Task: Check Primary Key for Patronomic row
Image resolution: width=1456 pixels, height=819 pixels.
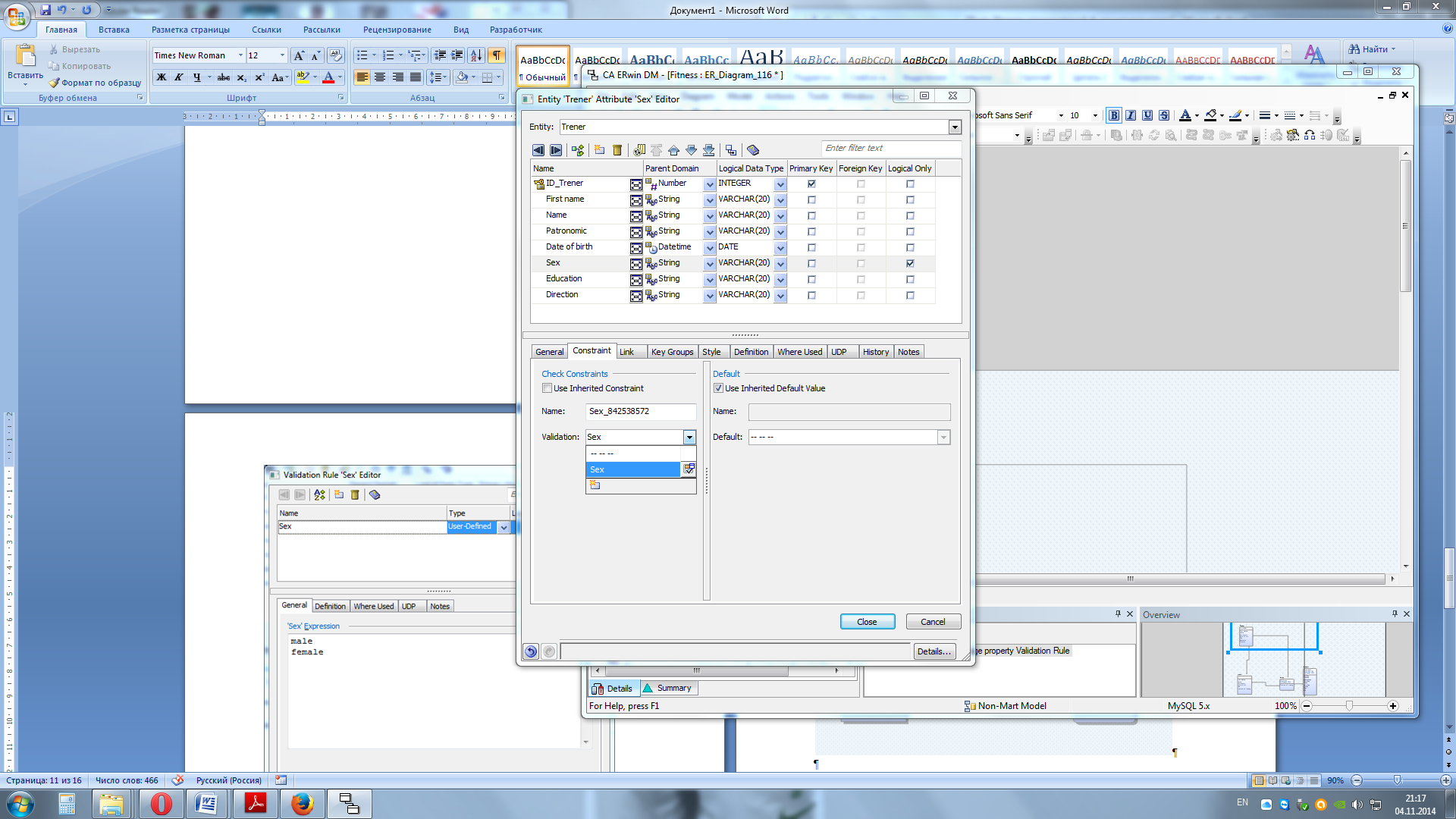Action: (811, 231)
